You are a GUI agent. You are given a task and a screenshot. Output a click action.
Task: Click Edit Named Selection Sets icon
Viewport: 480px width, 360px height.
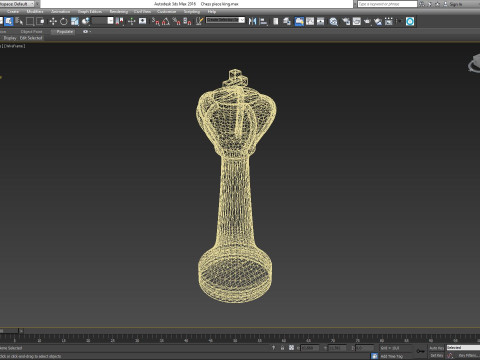click(199, 21)
